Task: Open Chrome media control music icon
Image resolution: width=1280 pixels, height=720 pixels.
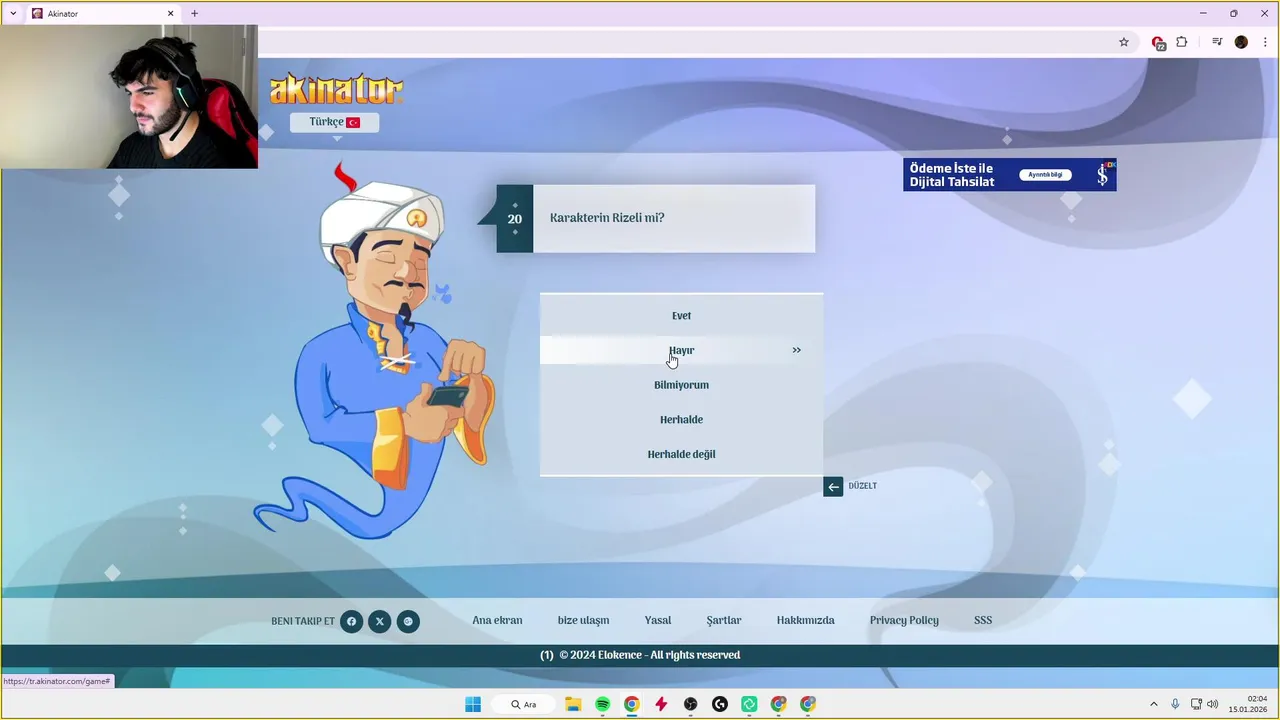Action: 1217,42
